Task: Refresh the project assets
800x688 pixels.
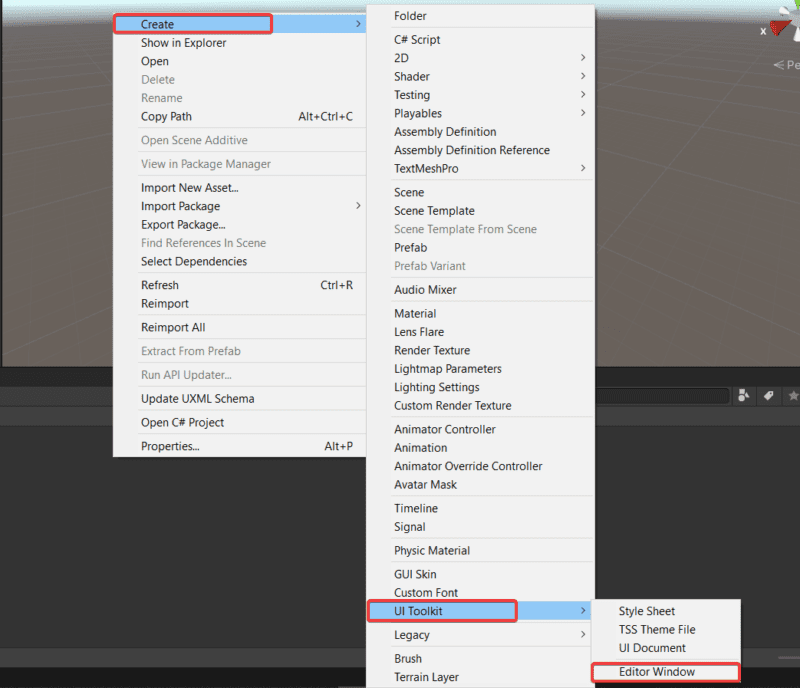Action: 159,284
